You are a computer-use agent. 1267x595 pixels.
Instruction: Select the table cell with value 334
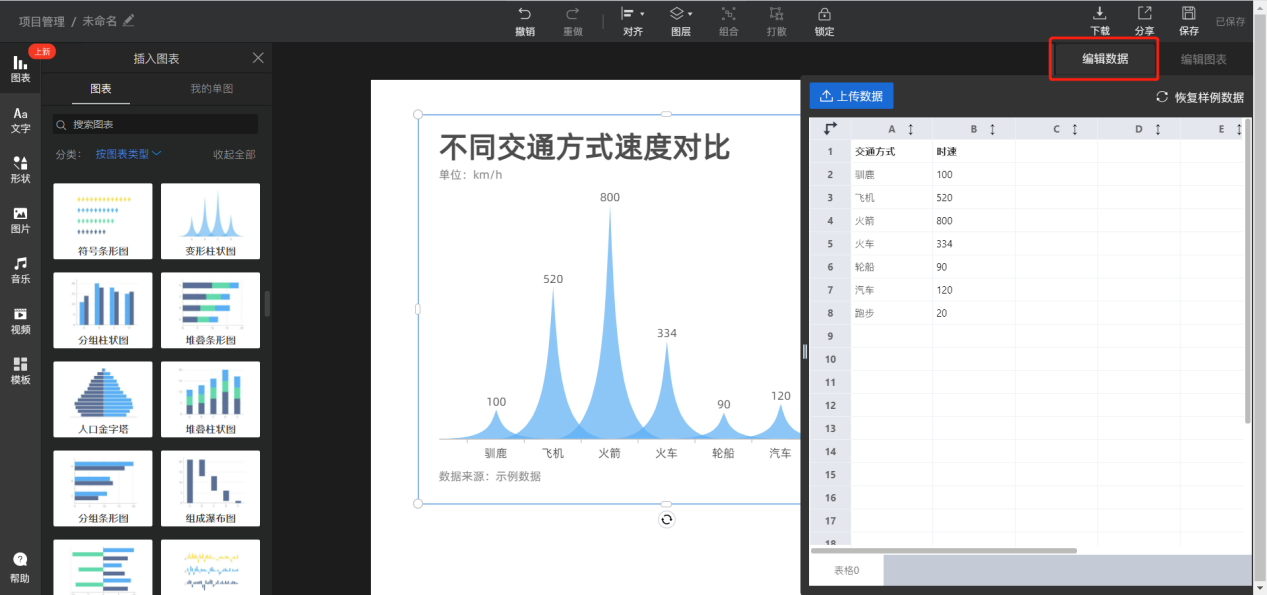[x=974, y=244]
